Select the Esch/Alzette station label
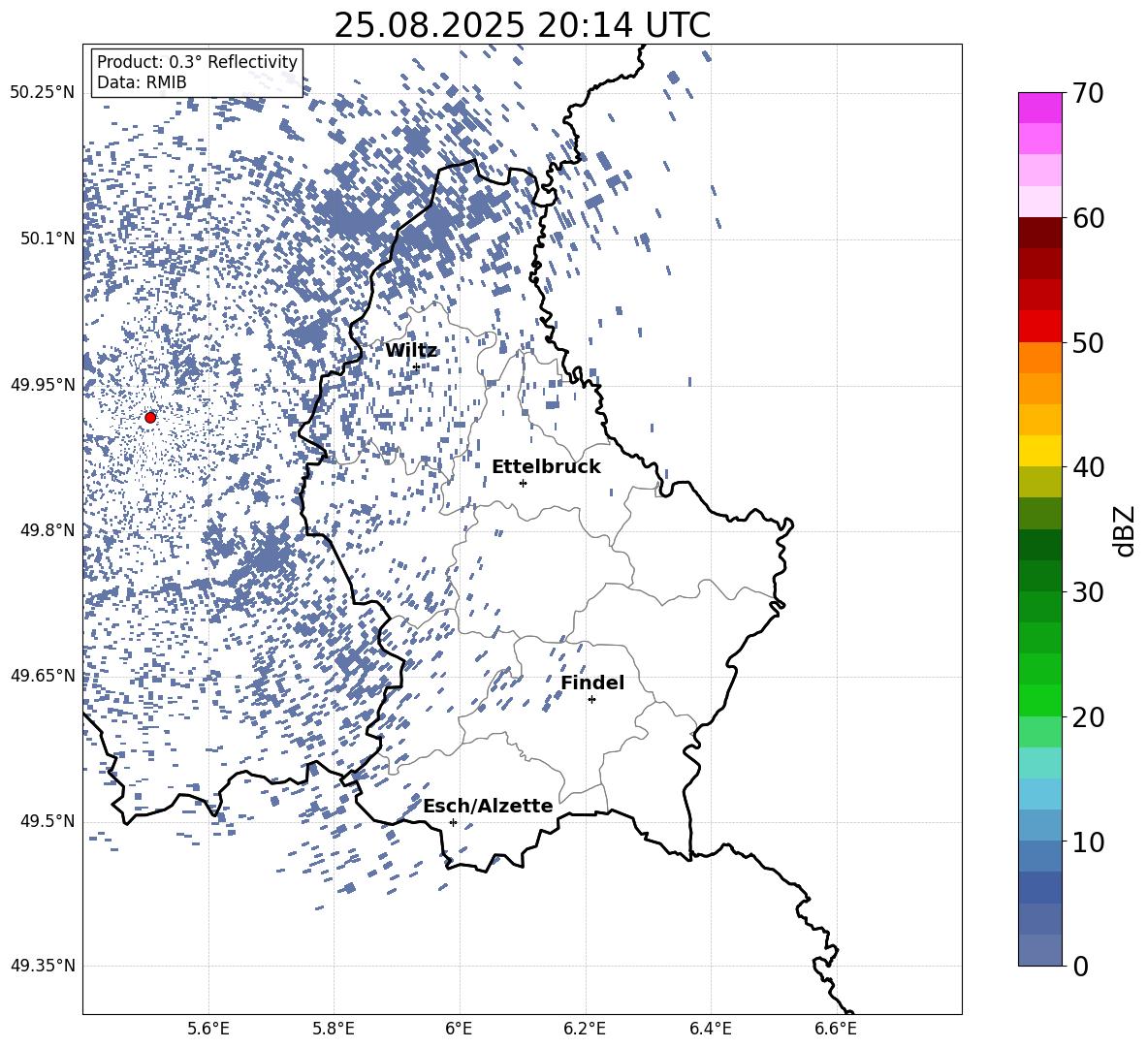 489,807
